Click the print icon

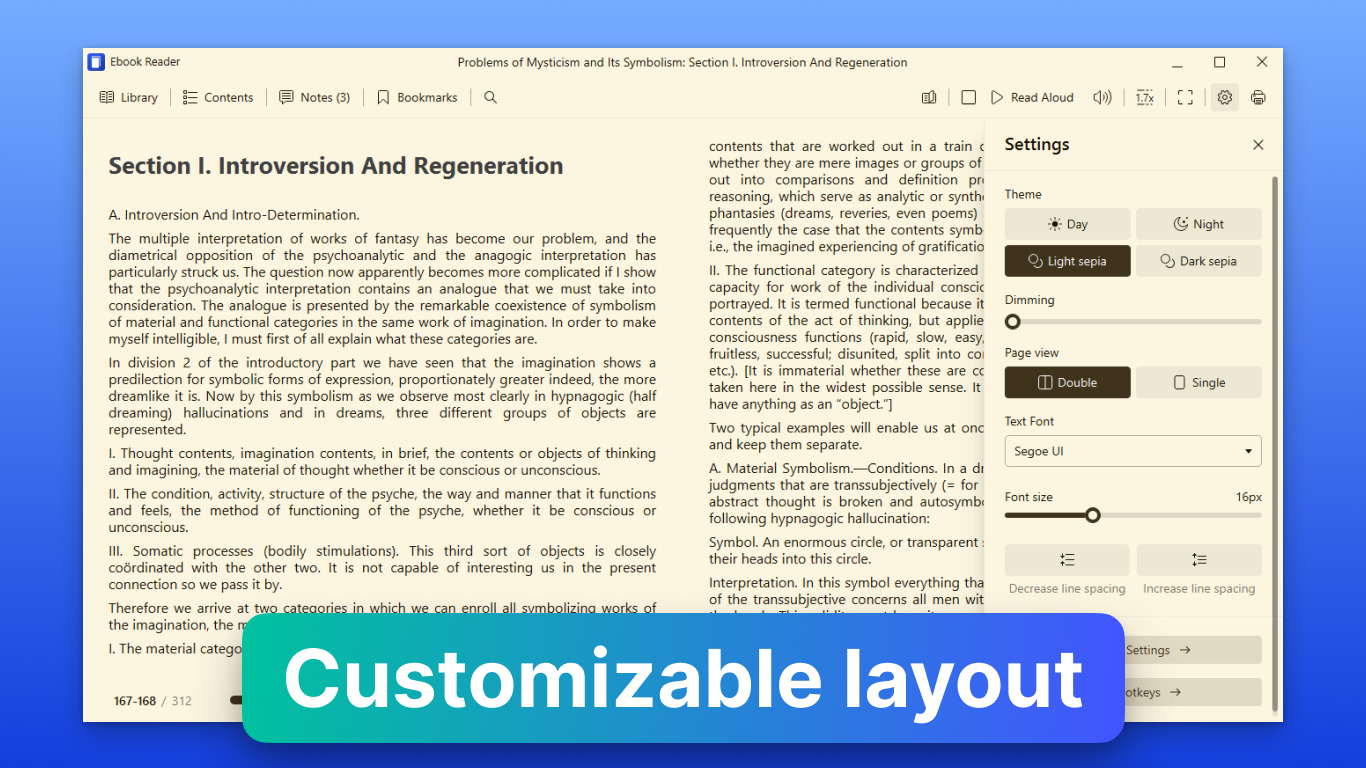[x=1258, y=97]
